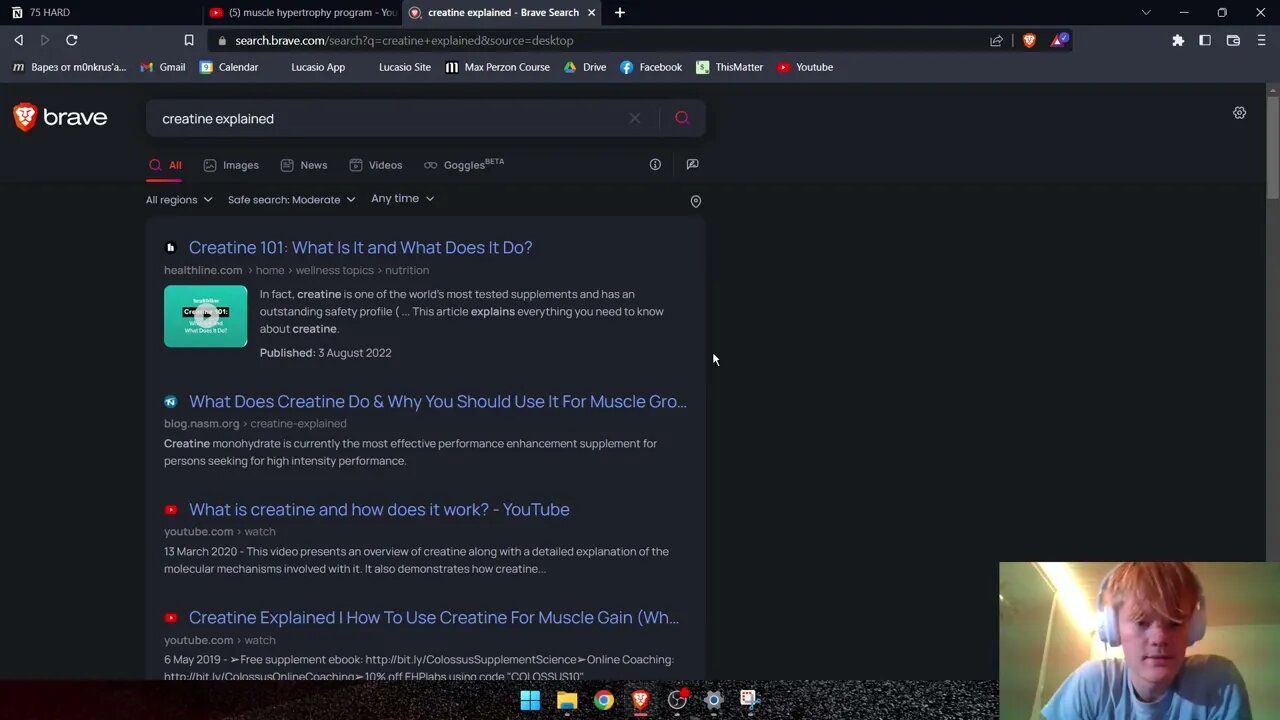Select the All results tab
The width and height of the screenshot is (1280, 720).
(165, 165)
